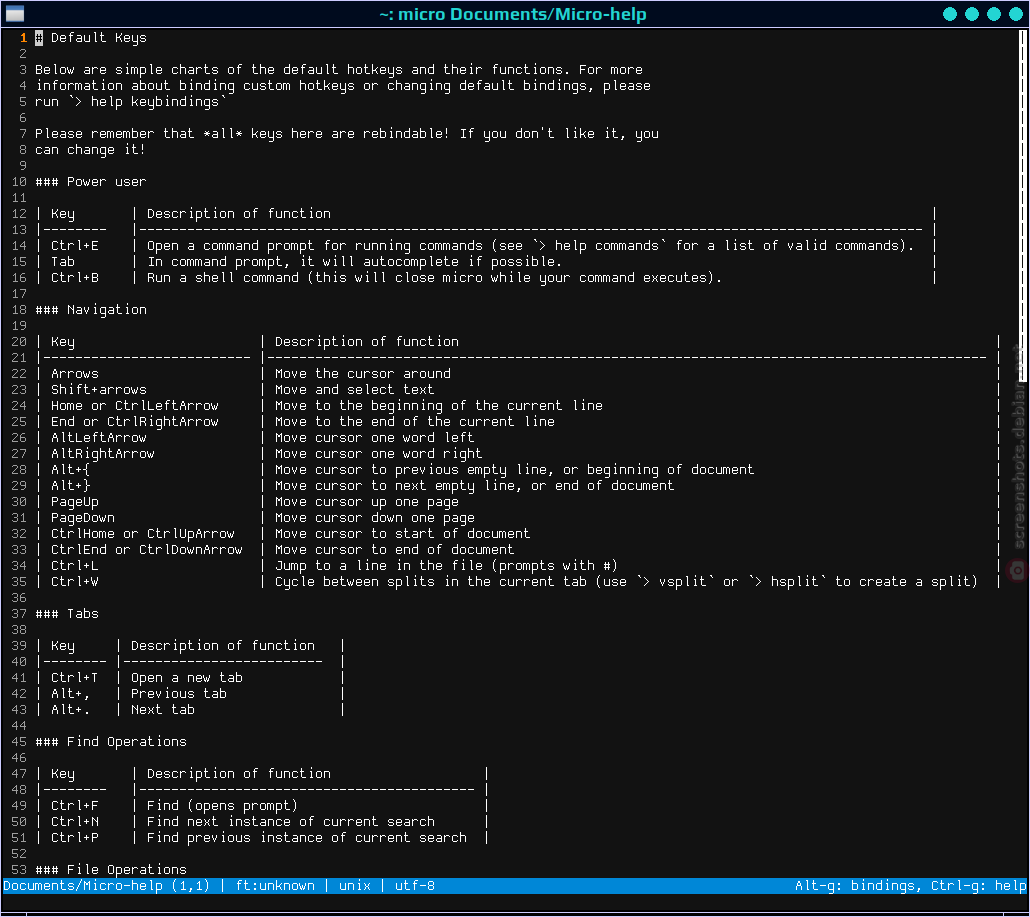Viewport: 1030px width, 917px height.
Task: Click 'can change it!' line
Action: (x=91, y=149)
